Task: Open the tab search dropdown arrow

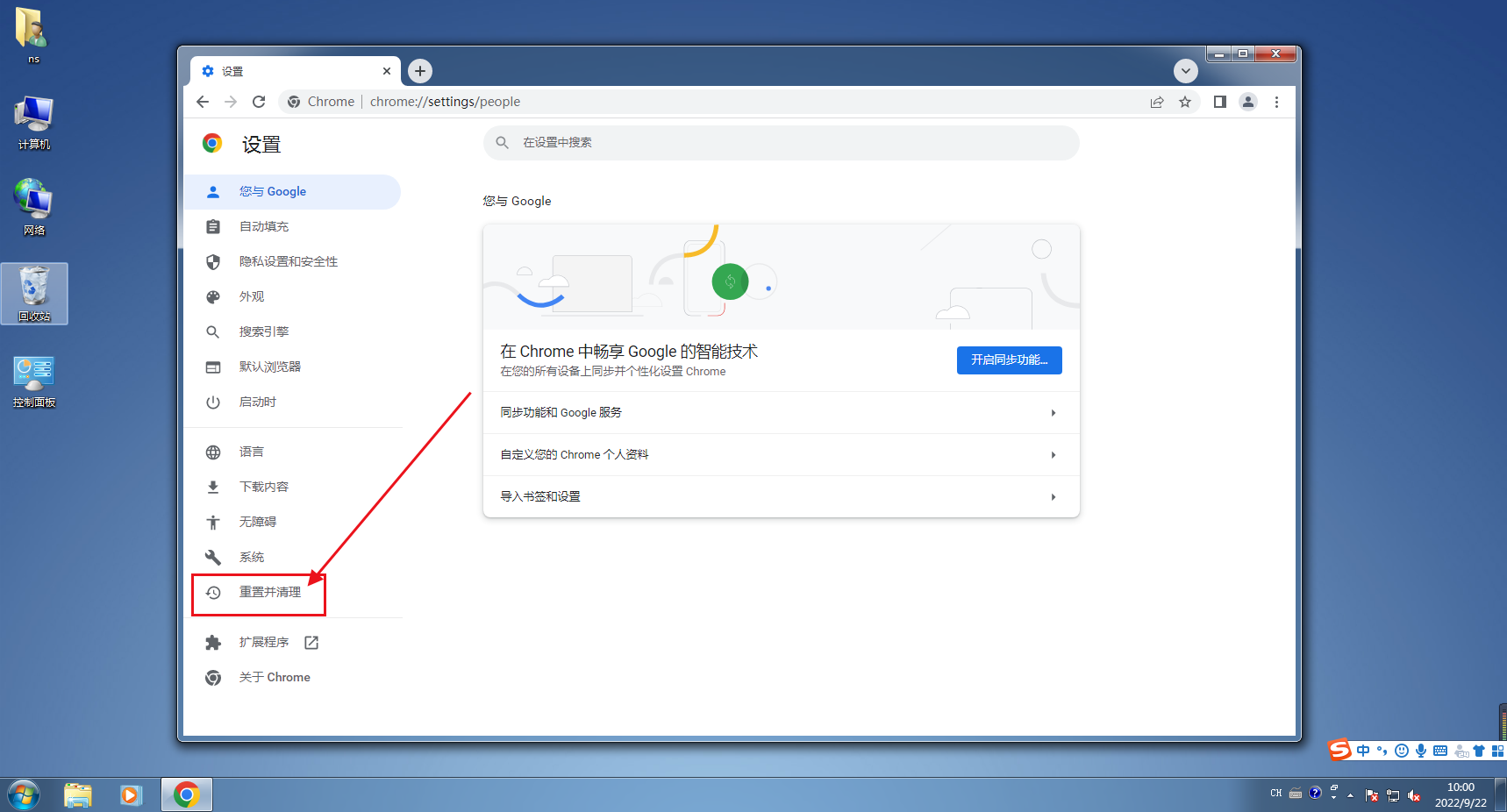Action: pyautogui.click(x=1186, y=71)
